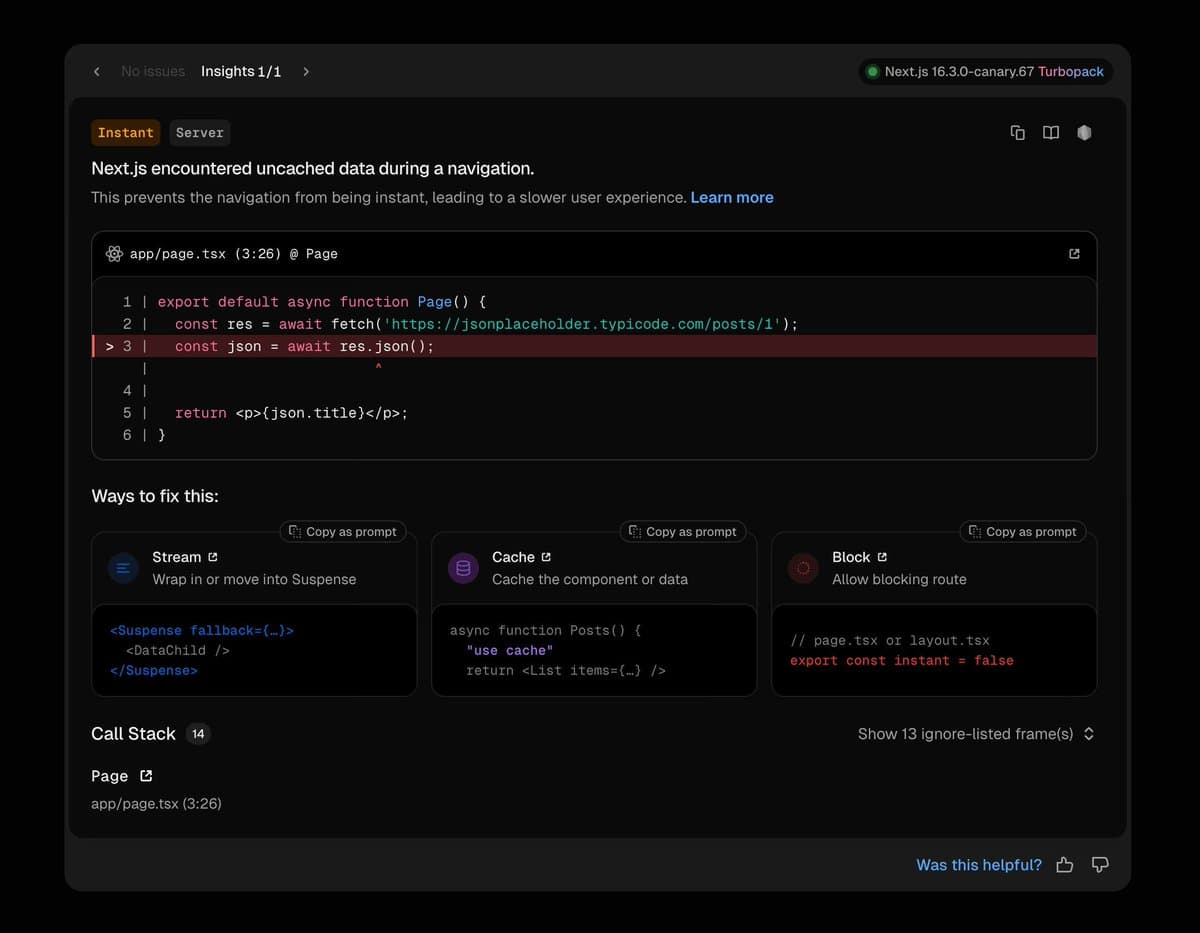Click the Server tag label
The height and width of the screenshot is (933, 1200).
(x=200, y=133)
